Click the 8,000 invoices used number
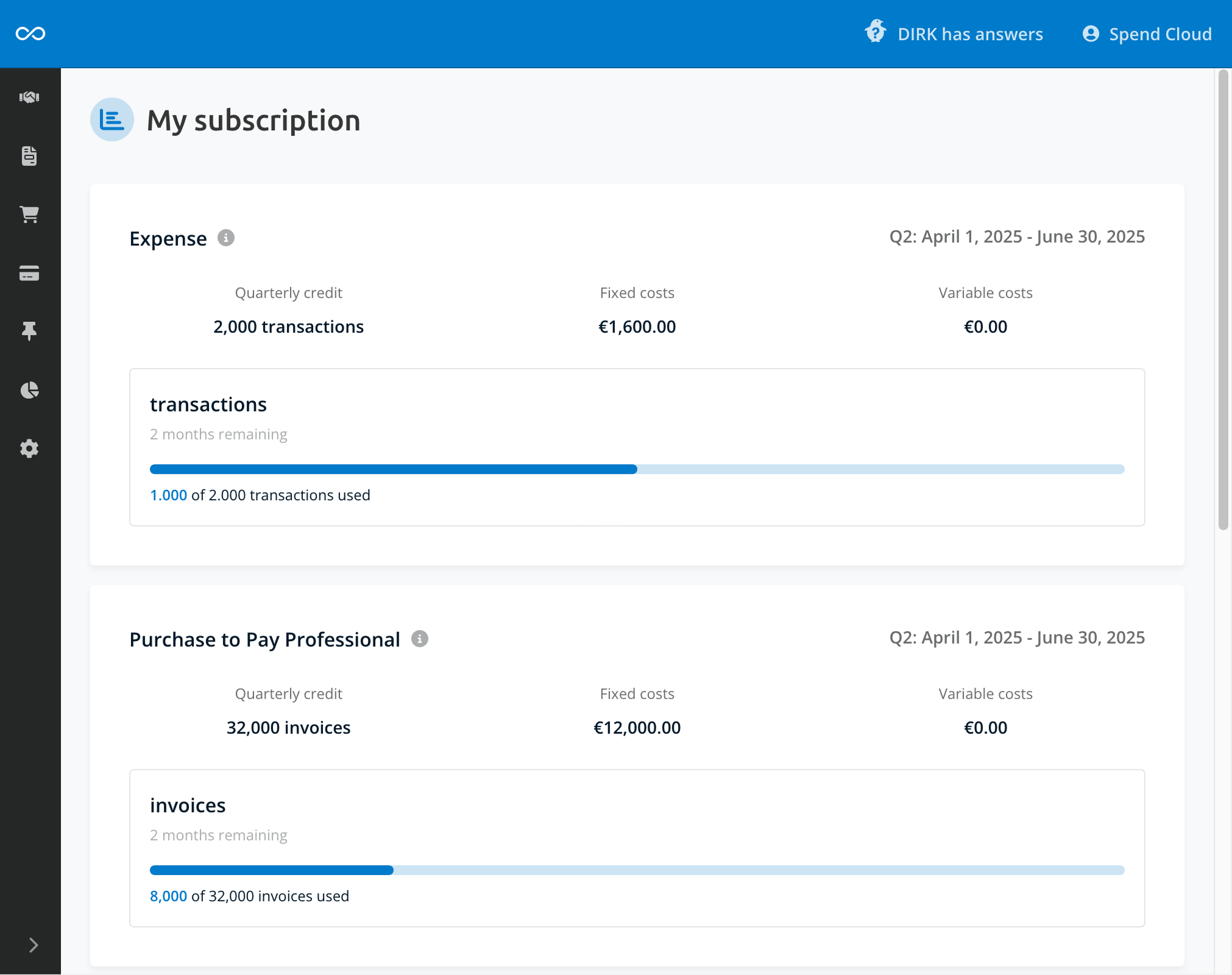1232x975 pixels. pyautogui.click(x=168, y=896)
